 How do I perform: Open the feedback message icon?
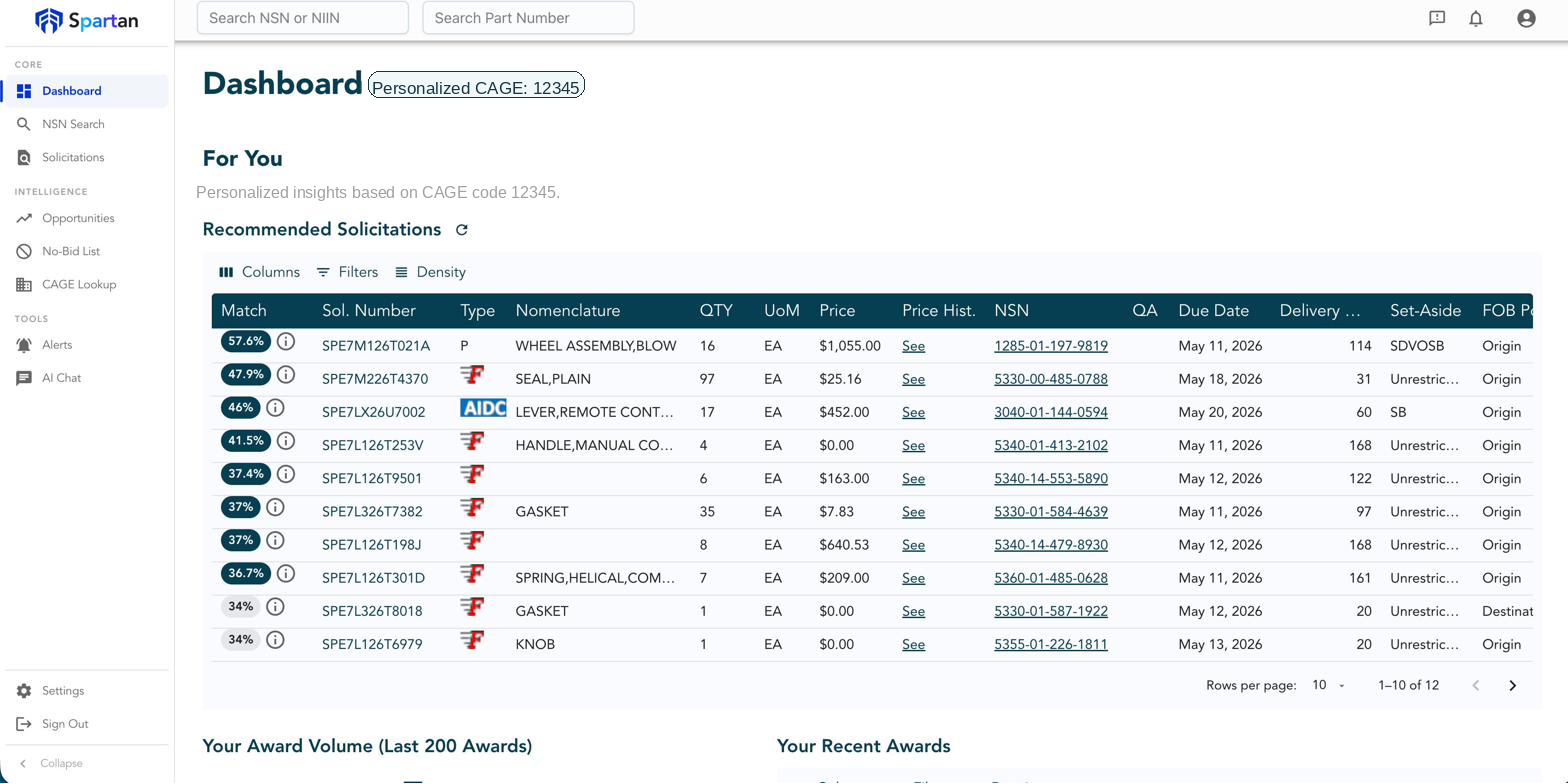click(1437, 18)
